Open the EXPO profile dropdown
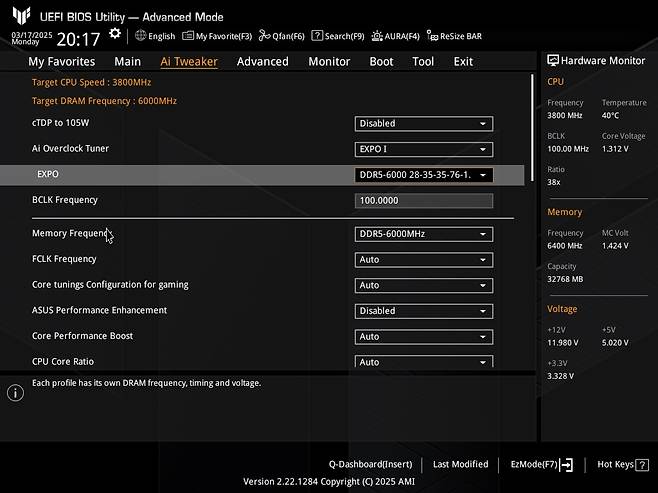 [x=424, y=175]
